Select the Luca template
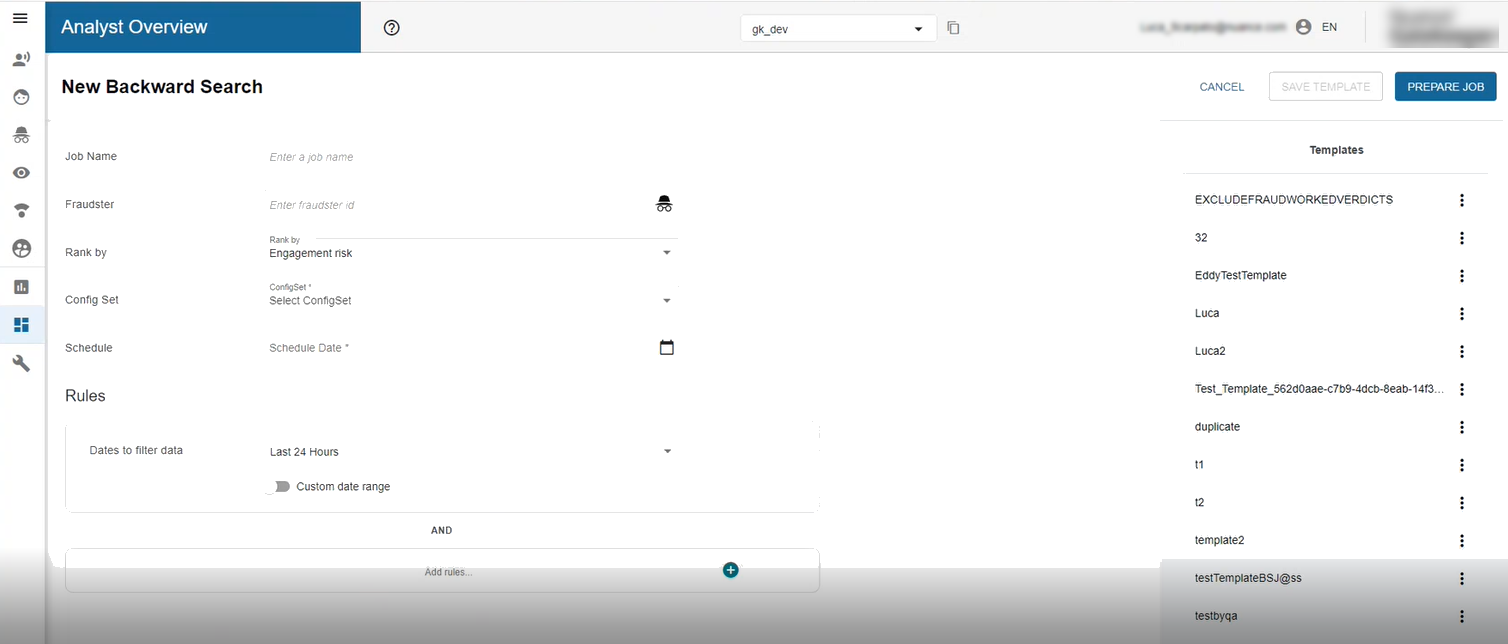Screen dimensions: 1508x644 [1207, 314]
